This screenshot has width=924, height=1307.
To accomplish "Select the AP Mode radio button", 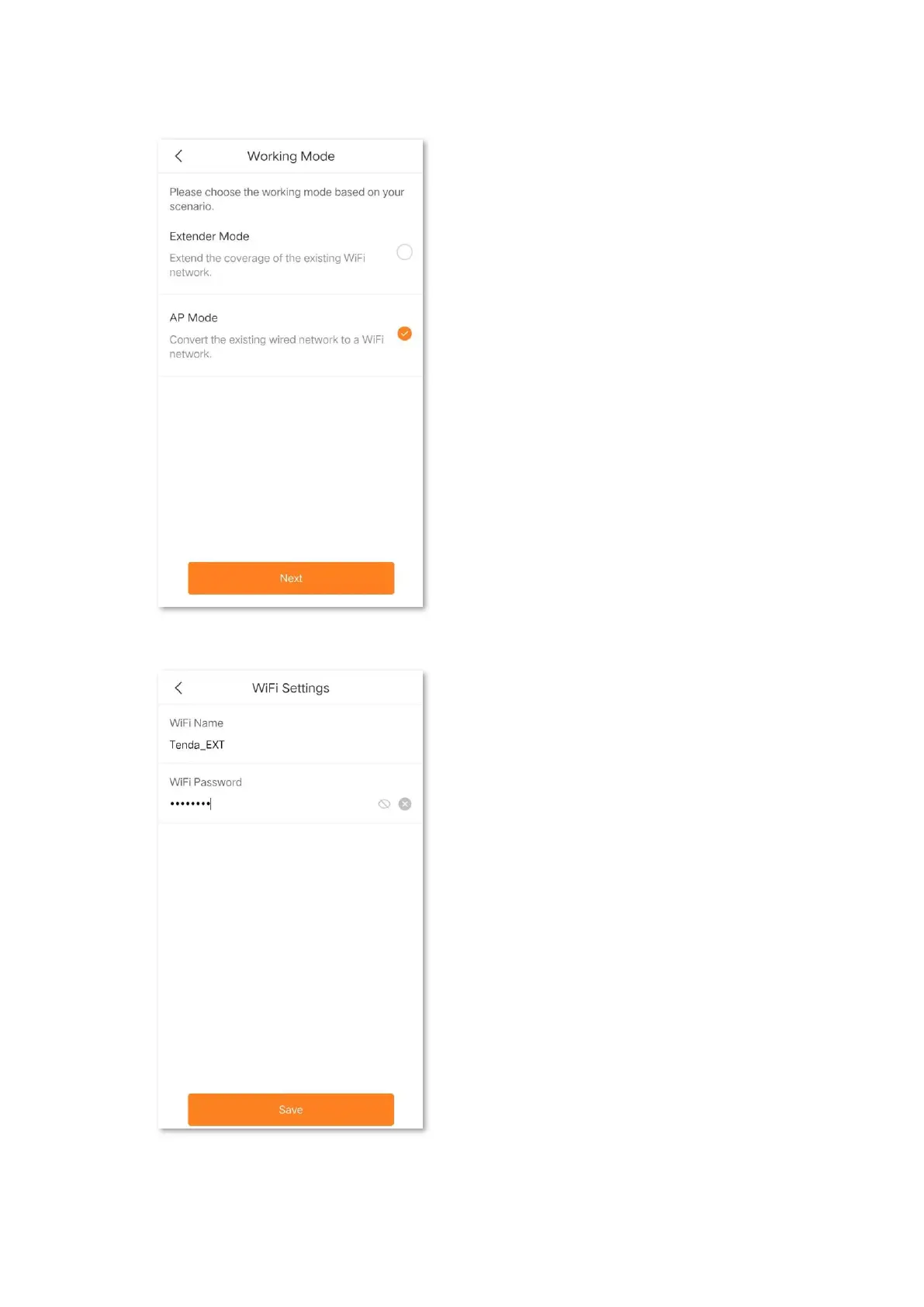I will coord(404,334).
